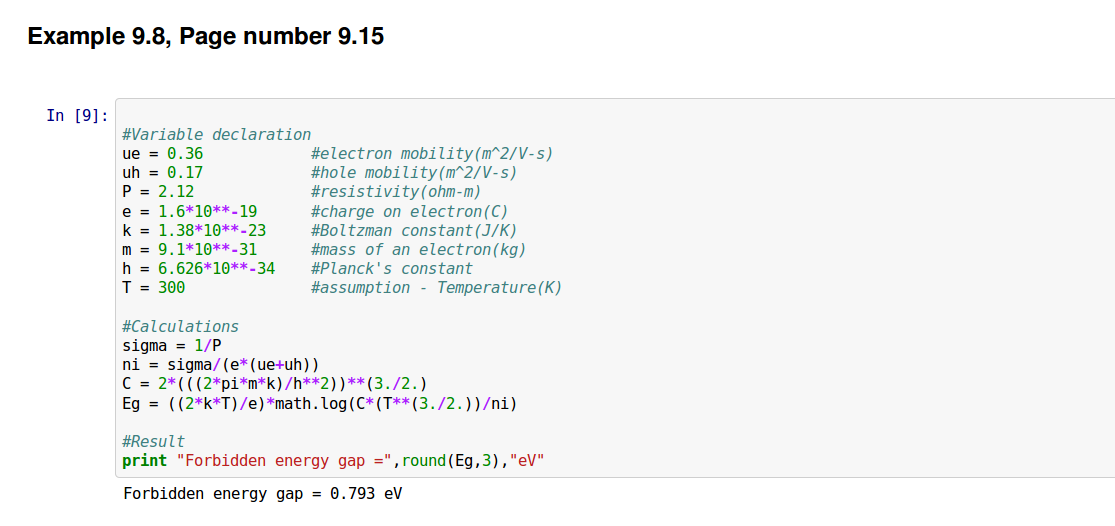1115x526 pixels.
Task: Click the T = 300 assignment
Action: click(x=153, y=288)
